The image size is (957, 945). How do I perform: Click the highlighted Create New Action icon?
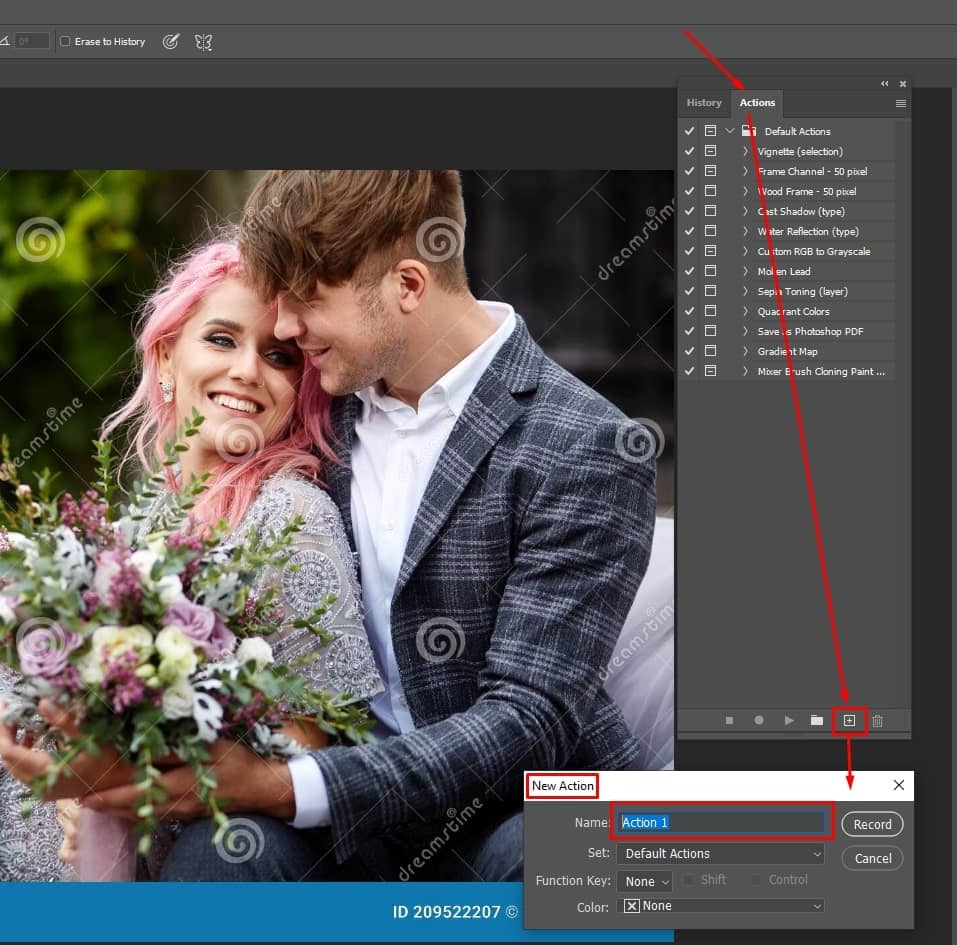click(x=849, y=720)
